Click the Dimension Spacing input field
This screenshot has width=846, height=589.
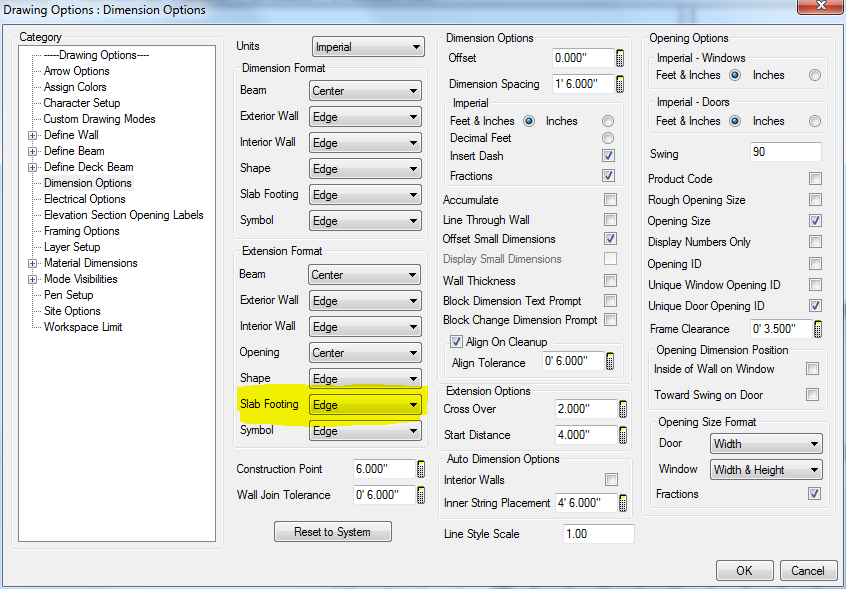(x=584, y=84)
